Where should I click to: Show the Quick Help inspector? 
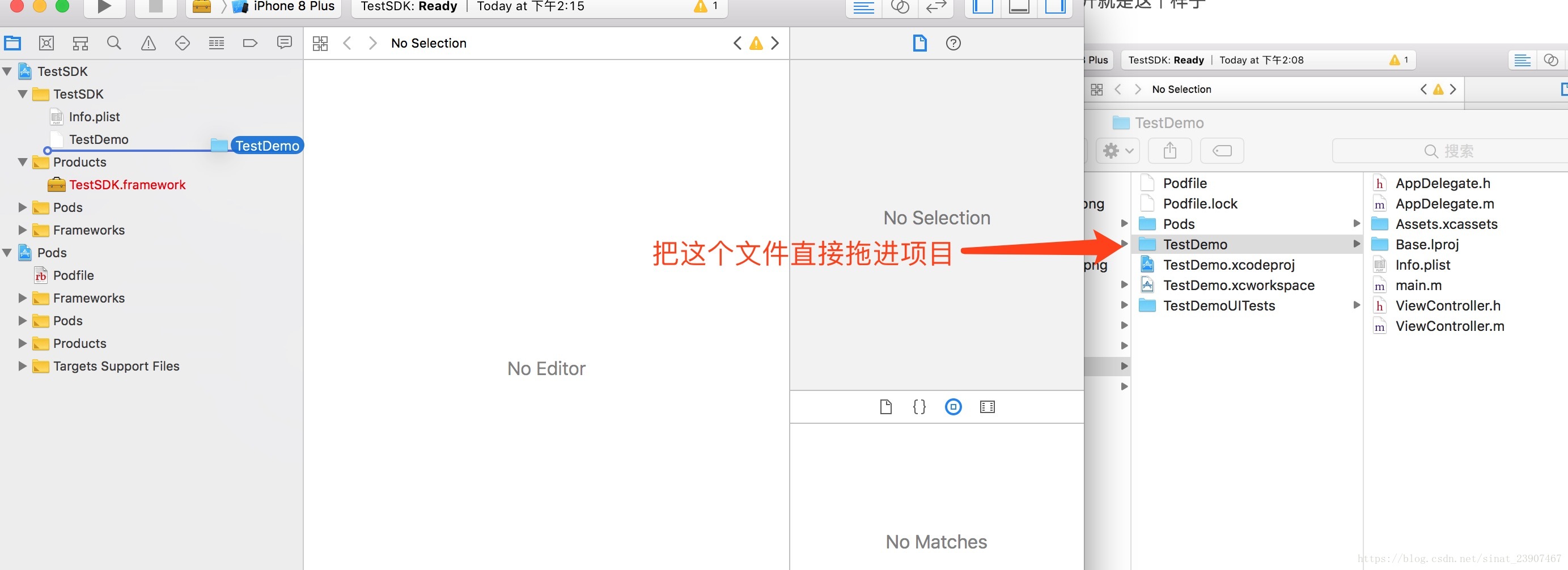click(954, 43)
